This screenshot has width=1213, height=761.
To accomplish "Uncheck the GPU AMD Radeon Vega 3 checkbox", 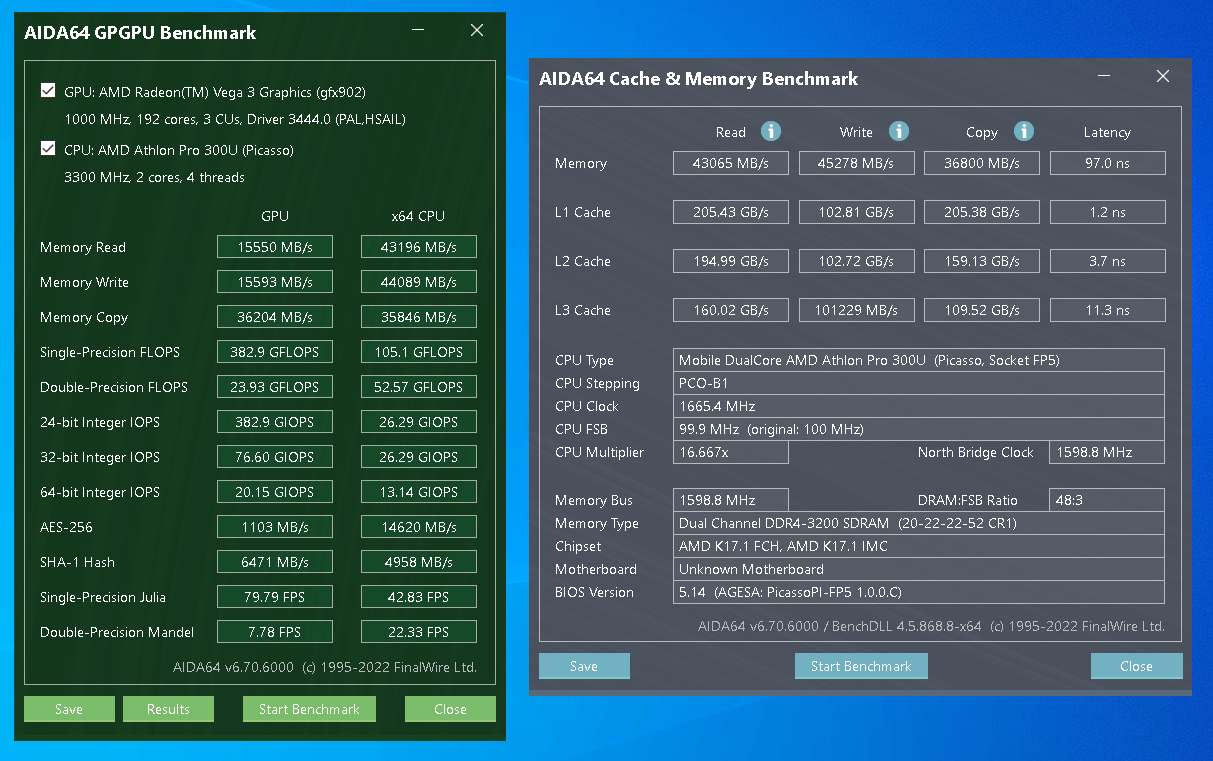I will pos(48,91).
